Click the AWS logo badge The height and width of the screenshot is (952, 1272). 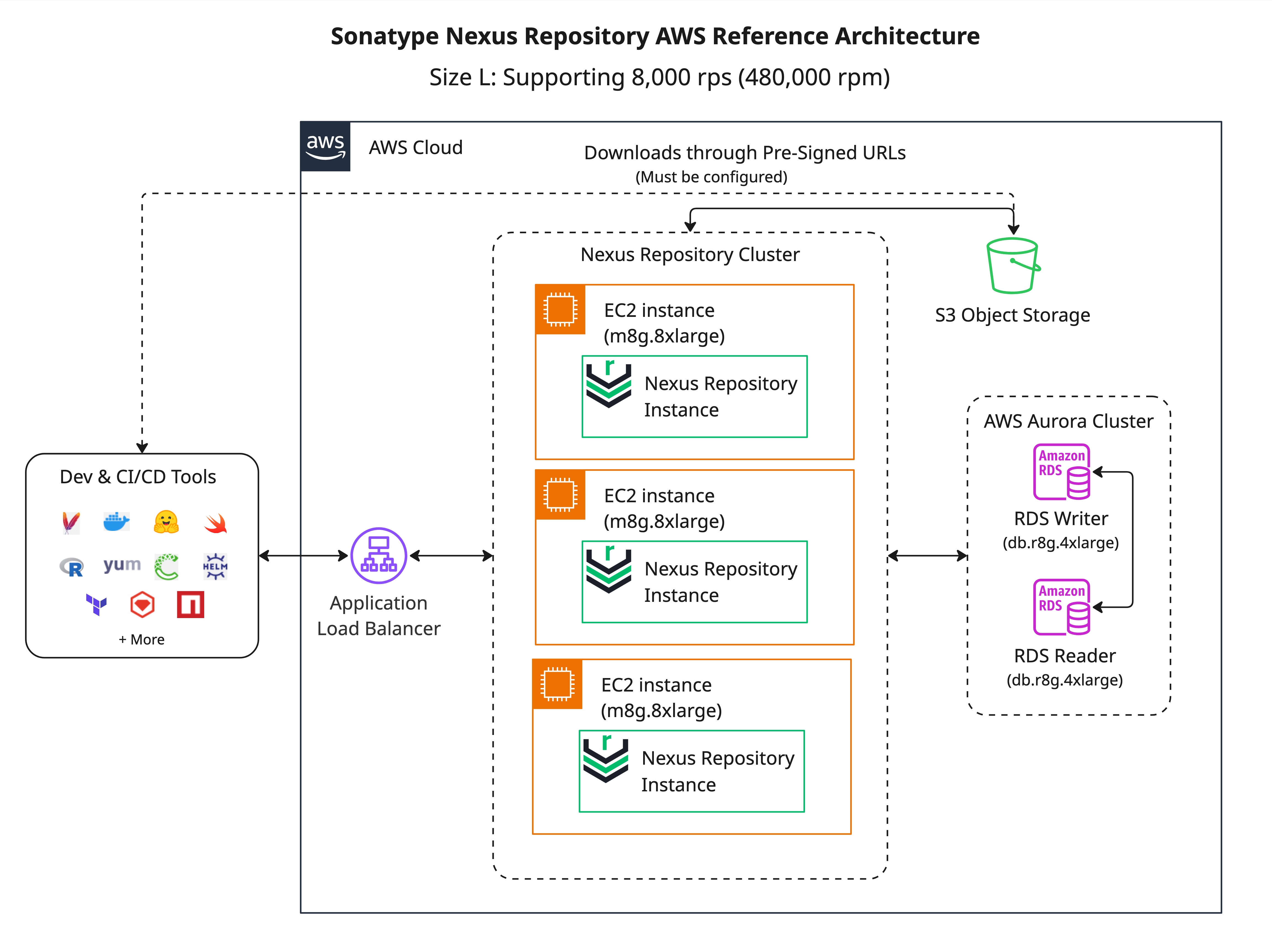tap(325, 146)
